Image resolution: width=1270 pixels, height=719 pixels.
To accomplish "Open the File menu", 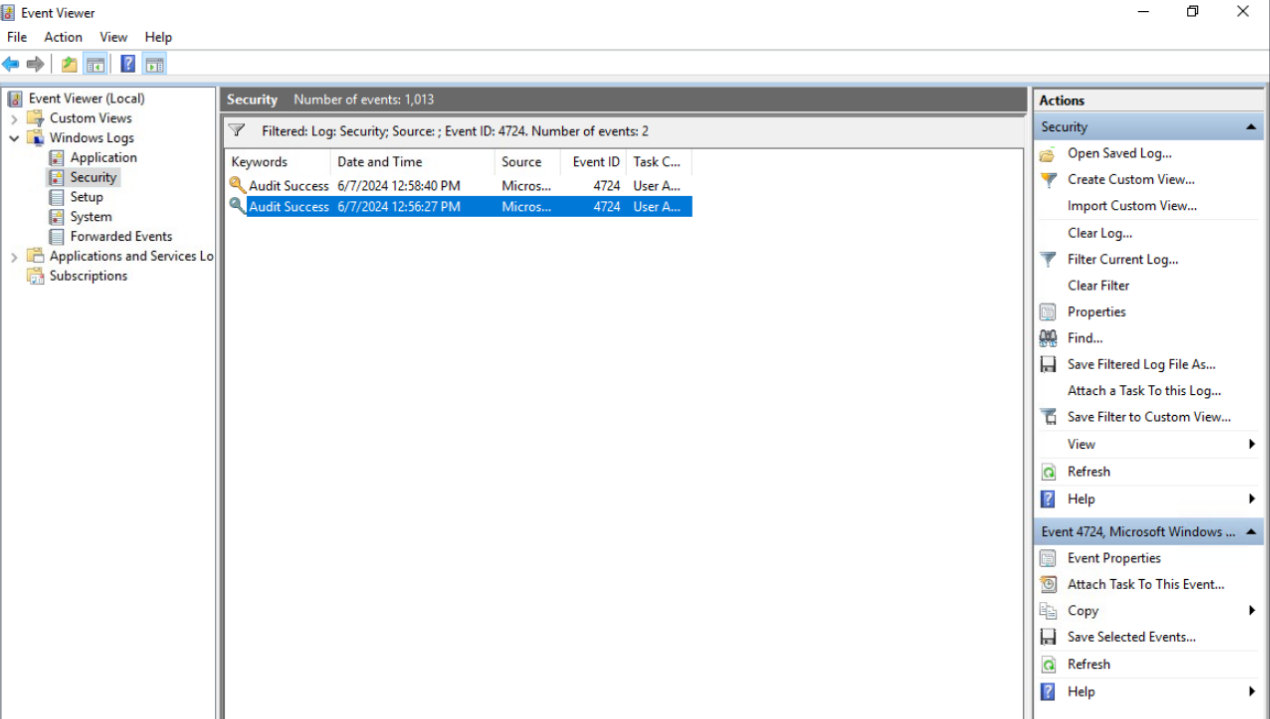I will 17,37.
